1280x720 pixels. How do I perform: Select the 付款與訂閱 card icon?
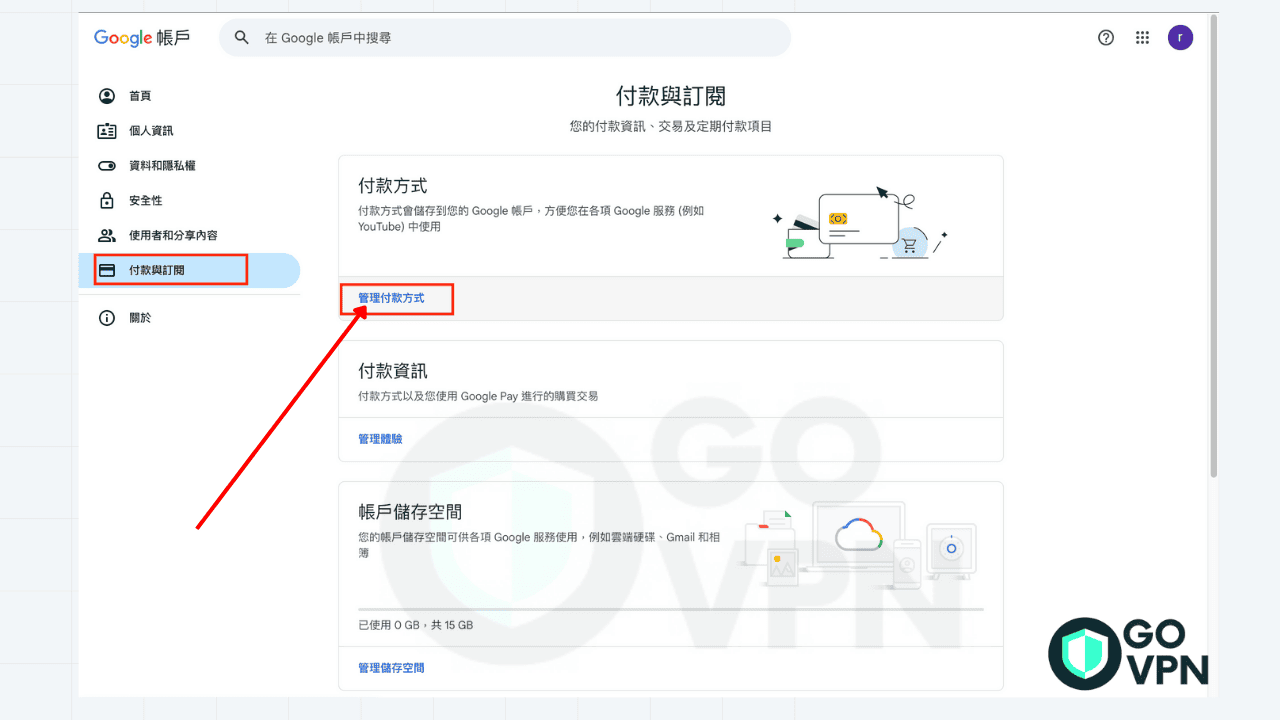107,269
